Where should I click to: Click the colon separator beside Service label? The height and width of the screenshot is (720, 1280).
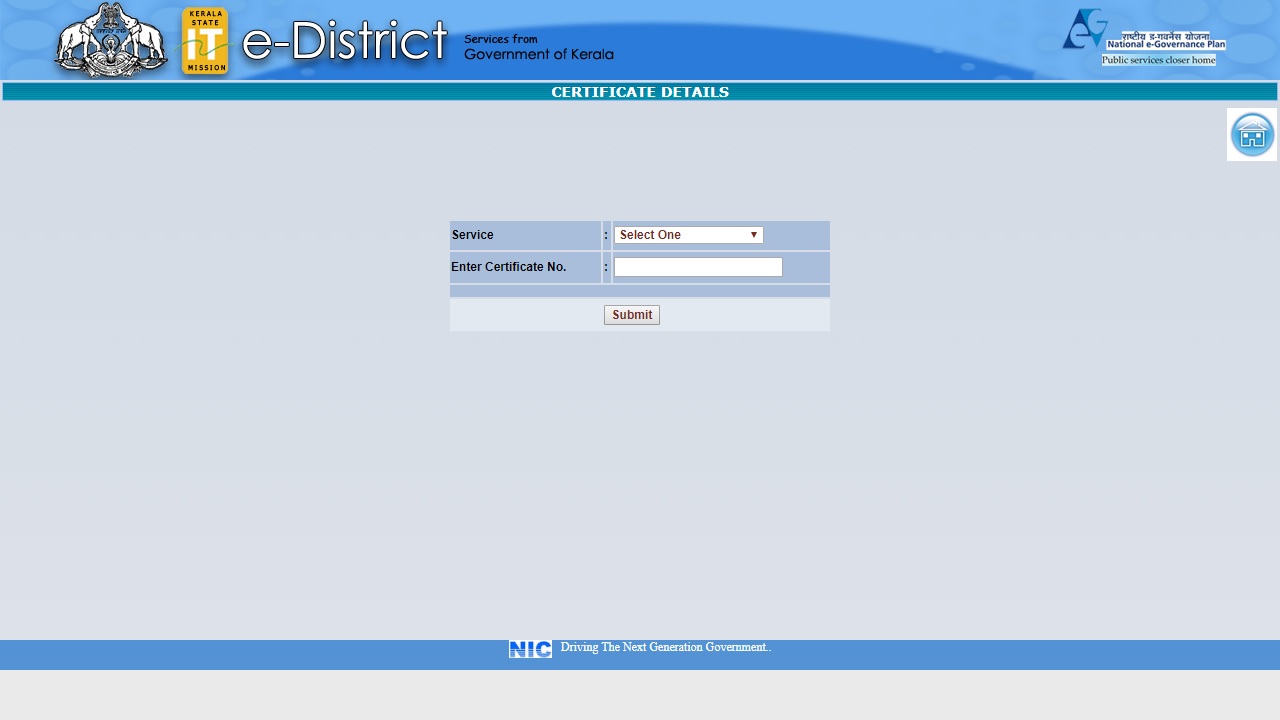(606, 235)
